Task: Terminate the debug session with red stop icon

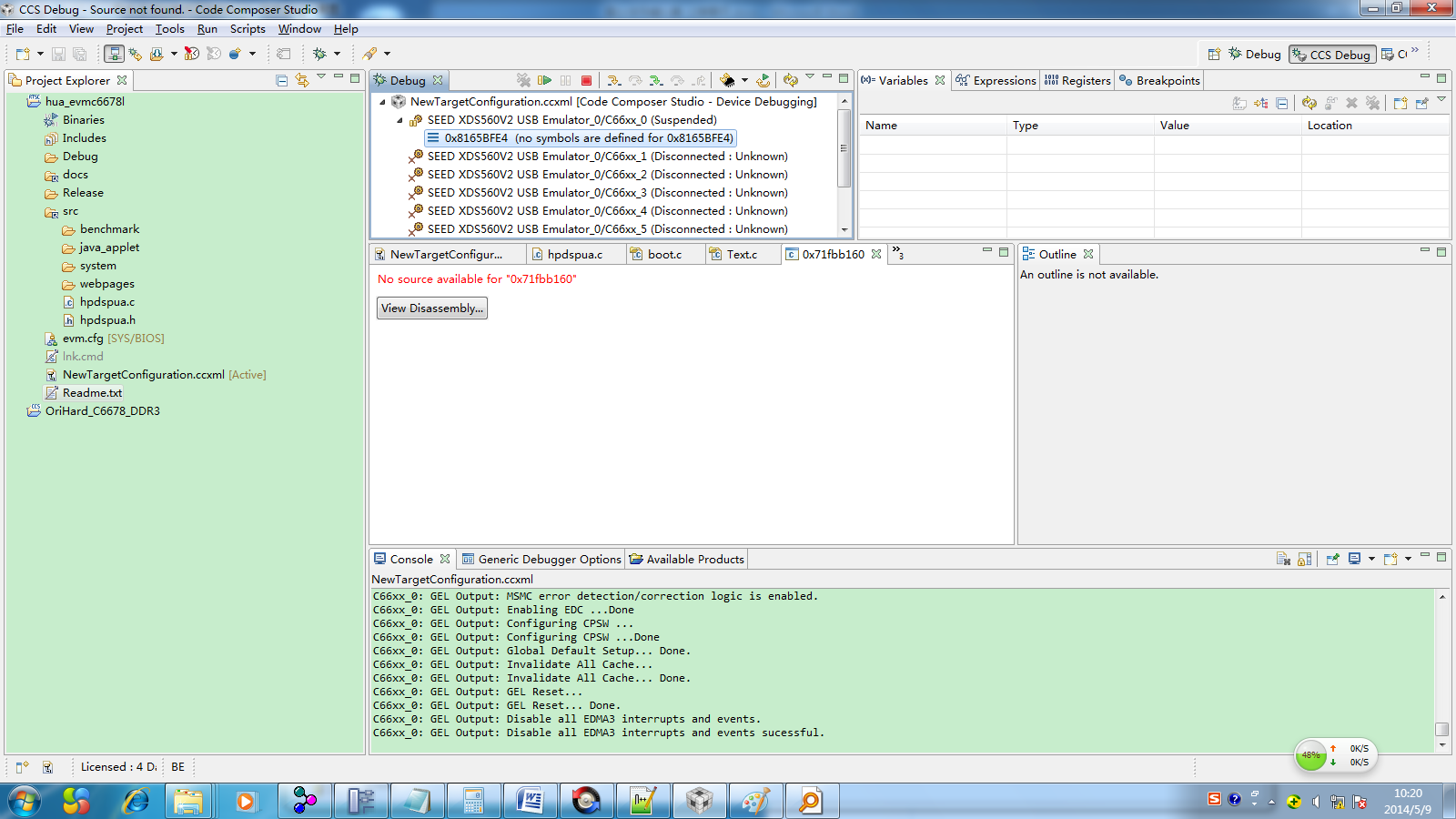Action: 587,80
